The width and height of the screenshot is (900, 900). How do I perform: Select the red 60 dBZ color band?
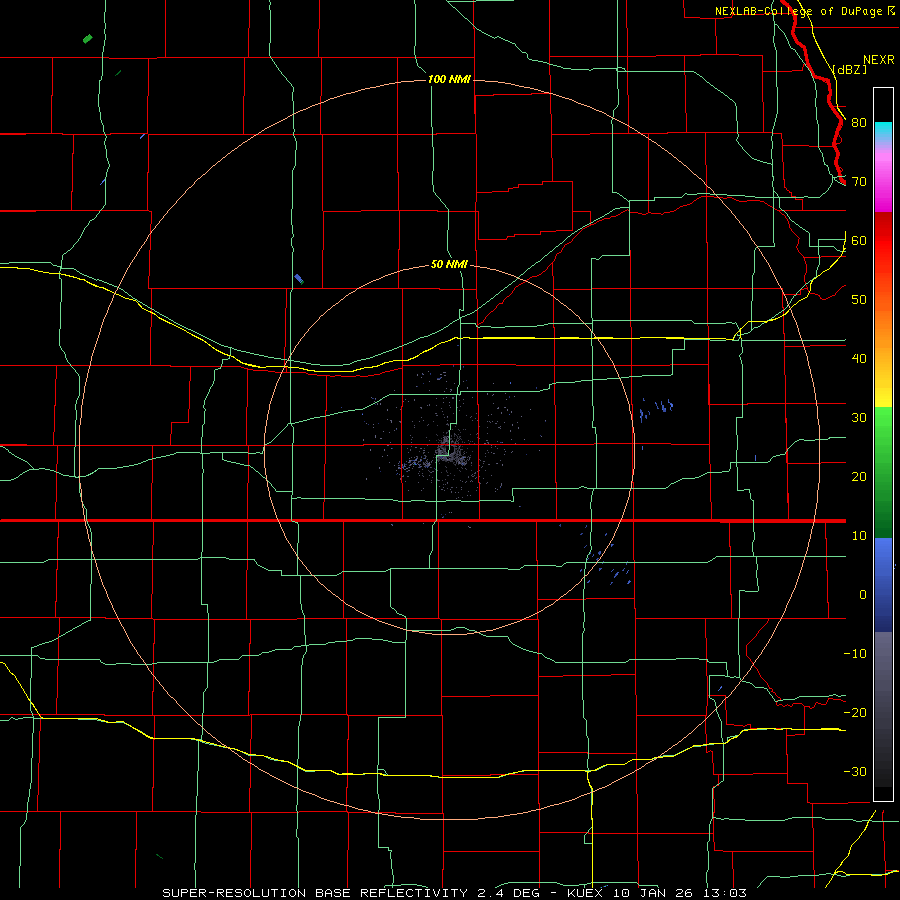pyautogui.click(x=883, y=241)
